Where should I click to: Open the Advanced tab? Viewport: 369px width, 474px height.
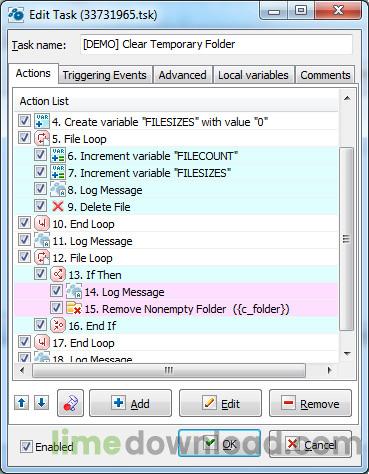(182, 75)
